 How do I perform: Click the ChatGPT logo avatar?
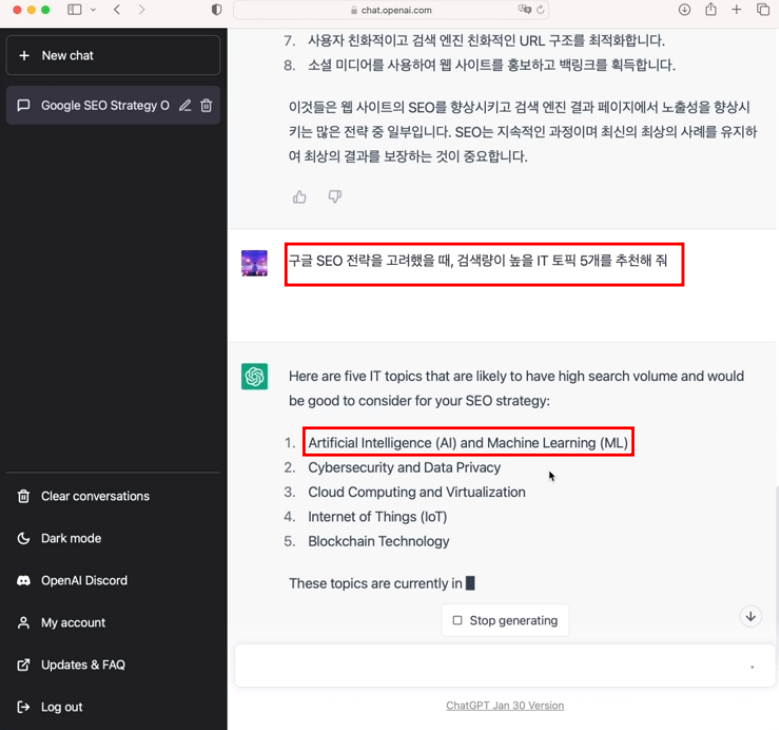coord(254,376)
